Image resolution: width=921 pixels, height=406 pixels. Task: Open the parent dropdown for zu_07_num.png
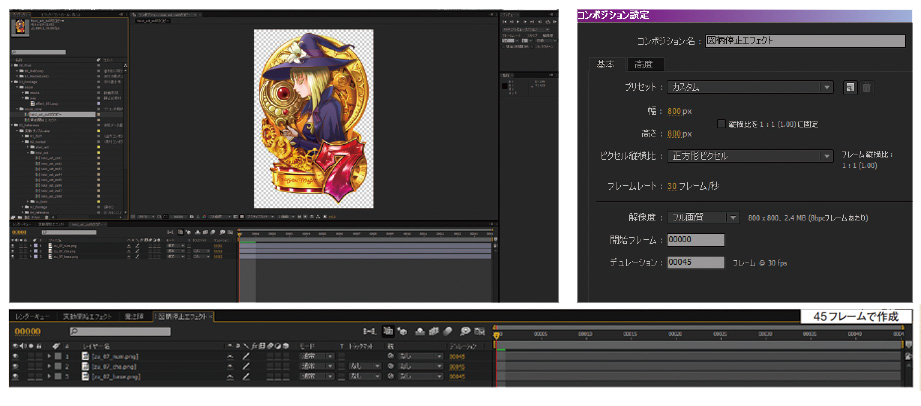(420, 357)
